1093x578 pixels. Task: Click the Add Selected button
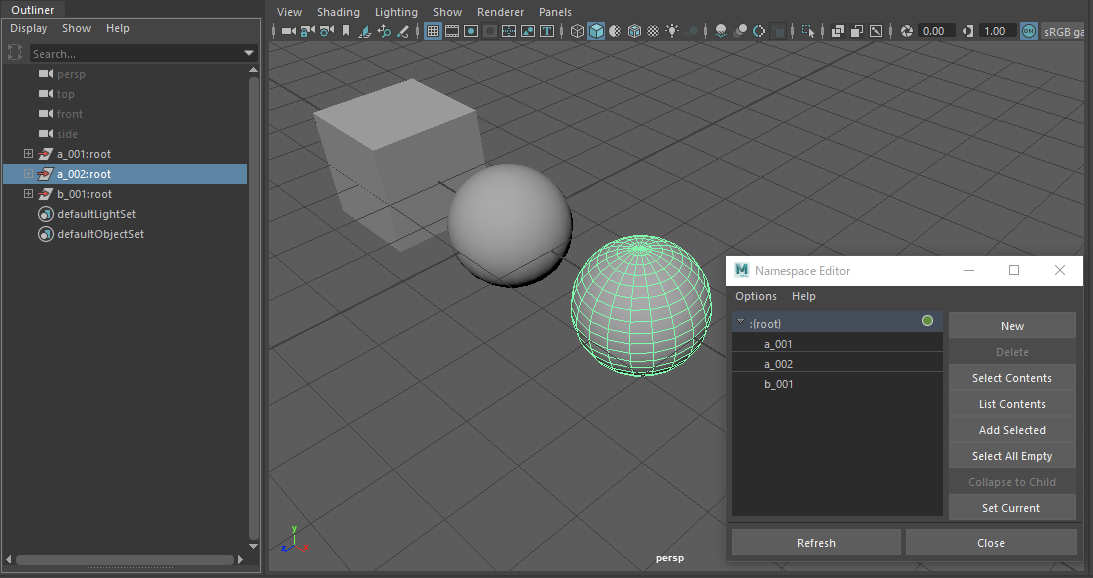point(1012,429)
